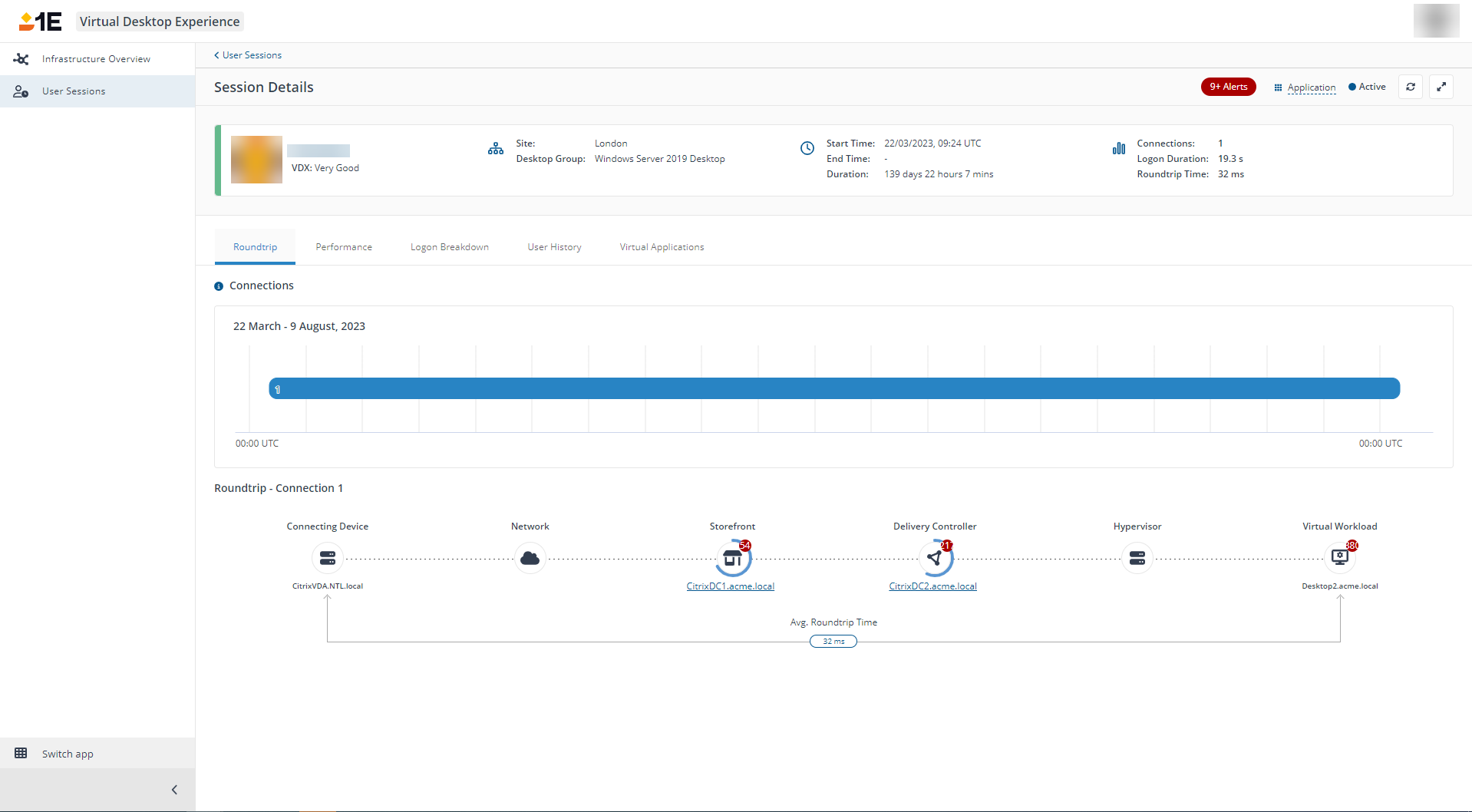Open Infrastructure Overview in sidebar
1472x812 pixels.
pos(97,59)
